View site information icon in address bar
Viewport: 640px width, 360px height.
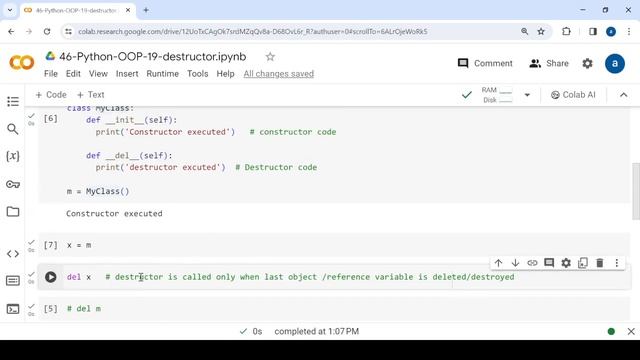pyautogui.click(x=69, y=31)
